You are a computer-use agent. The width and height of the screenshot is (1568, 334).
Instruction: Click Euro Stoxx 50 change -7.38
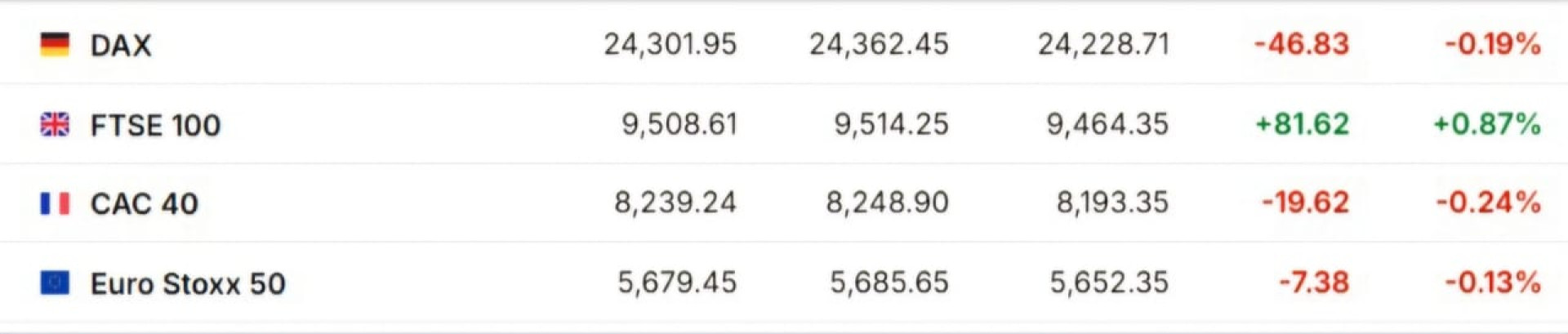(1313, 283)
